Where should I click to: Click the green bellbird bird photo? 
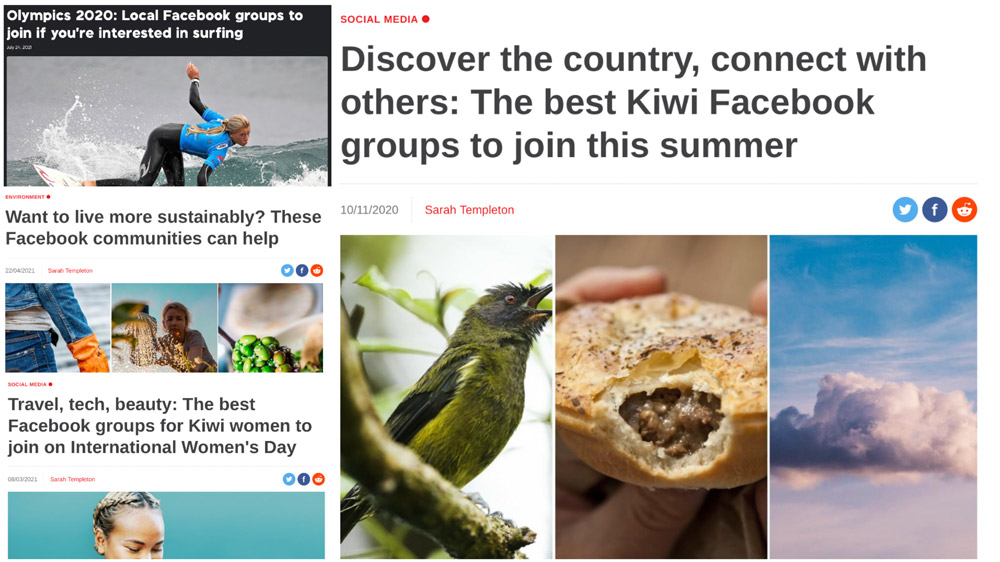446,397
